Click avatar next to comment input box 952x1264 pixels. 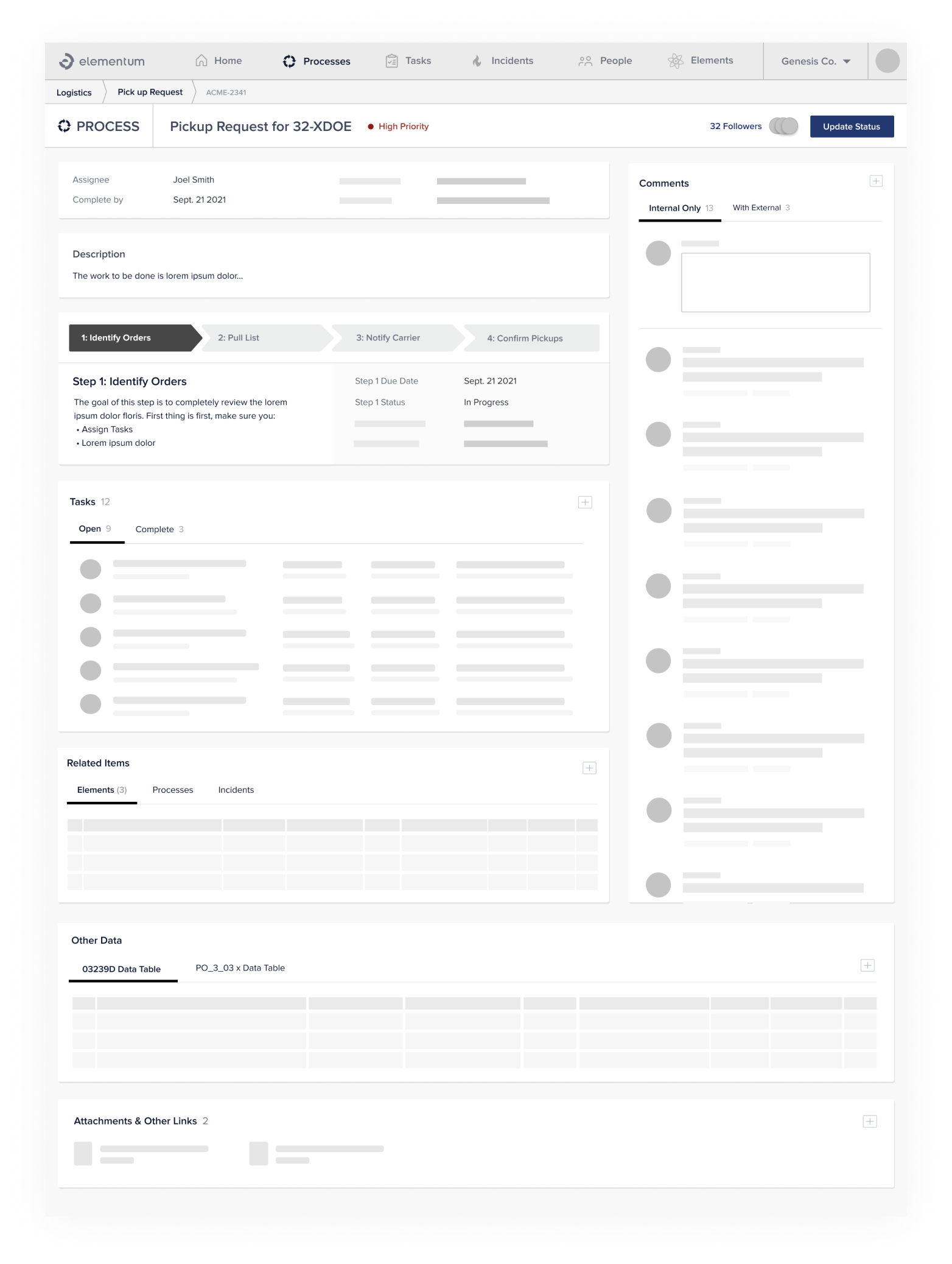[658, 253]
